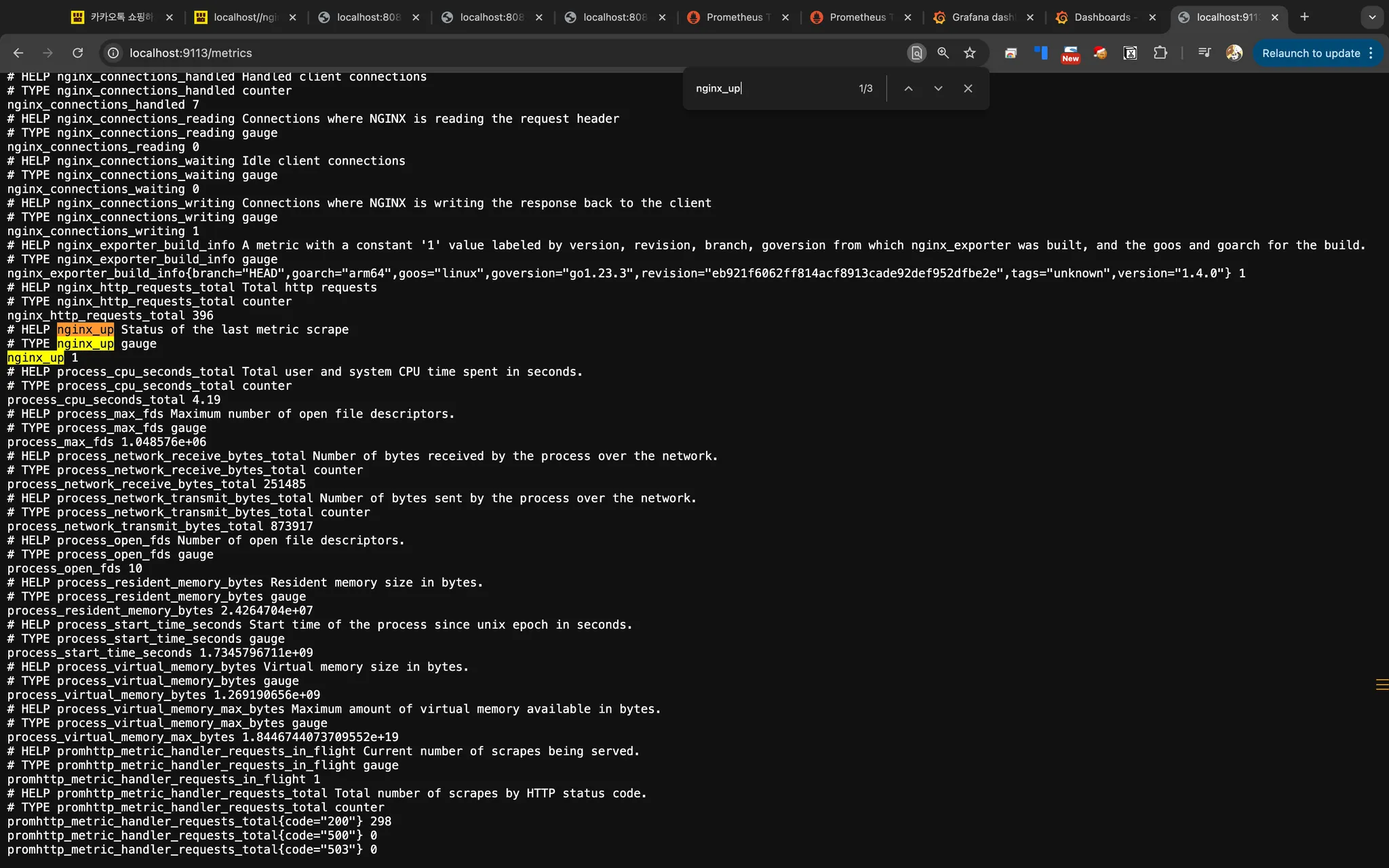Open Chrome's three-dot menu

pos(1371,53)
